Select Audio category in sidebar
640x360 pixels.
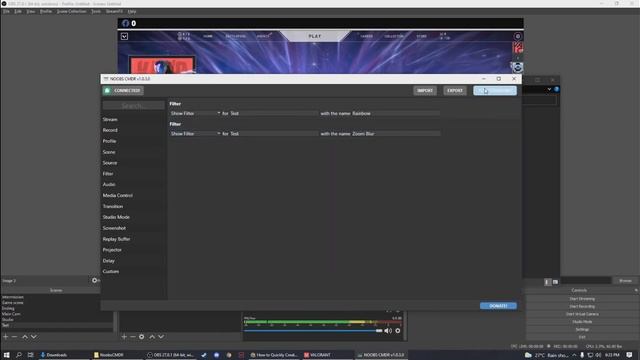(109, 184)
